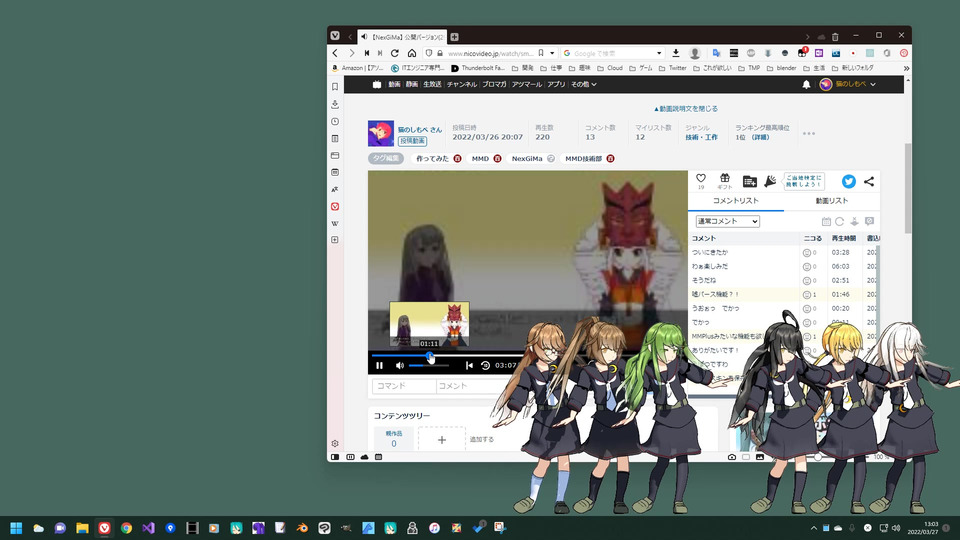Open the 技術・工作 genre link
This screenshot has width=960, height=540.
click(701, 137)
